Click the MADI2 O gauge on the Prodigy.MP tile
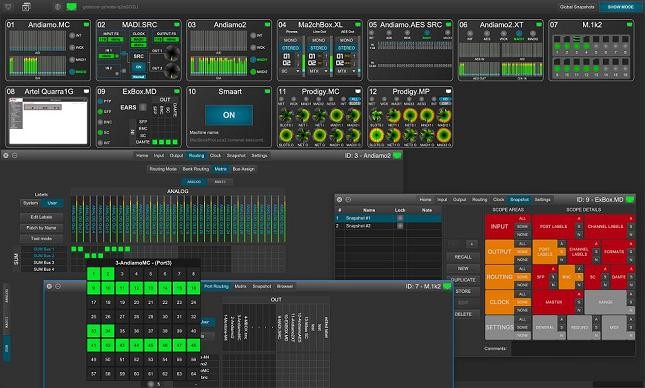The width and height of the screenshot is (645, 388). click(x=444, y=135)
